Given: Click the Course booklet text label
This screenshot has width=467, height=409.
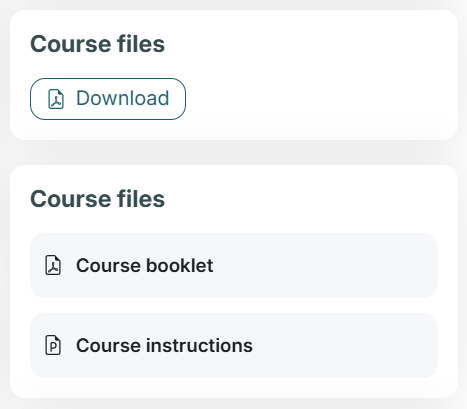Looking at the screenshot, I should tap(144, 265).
